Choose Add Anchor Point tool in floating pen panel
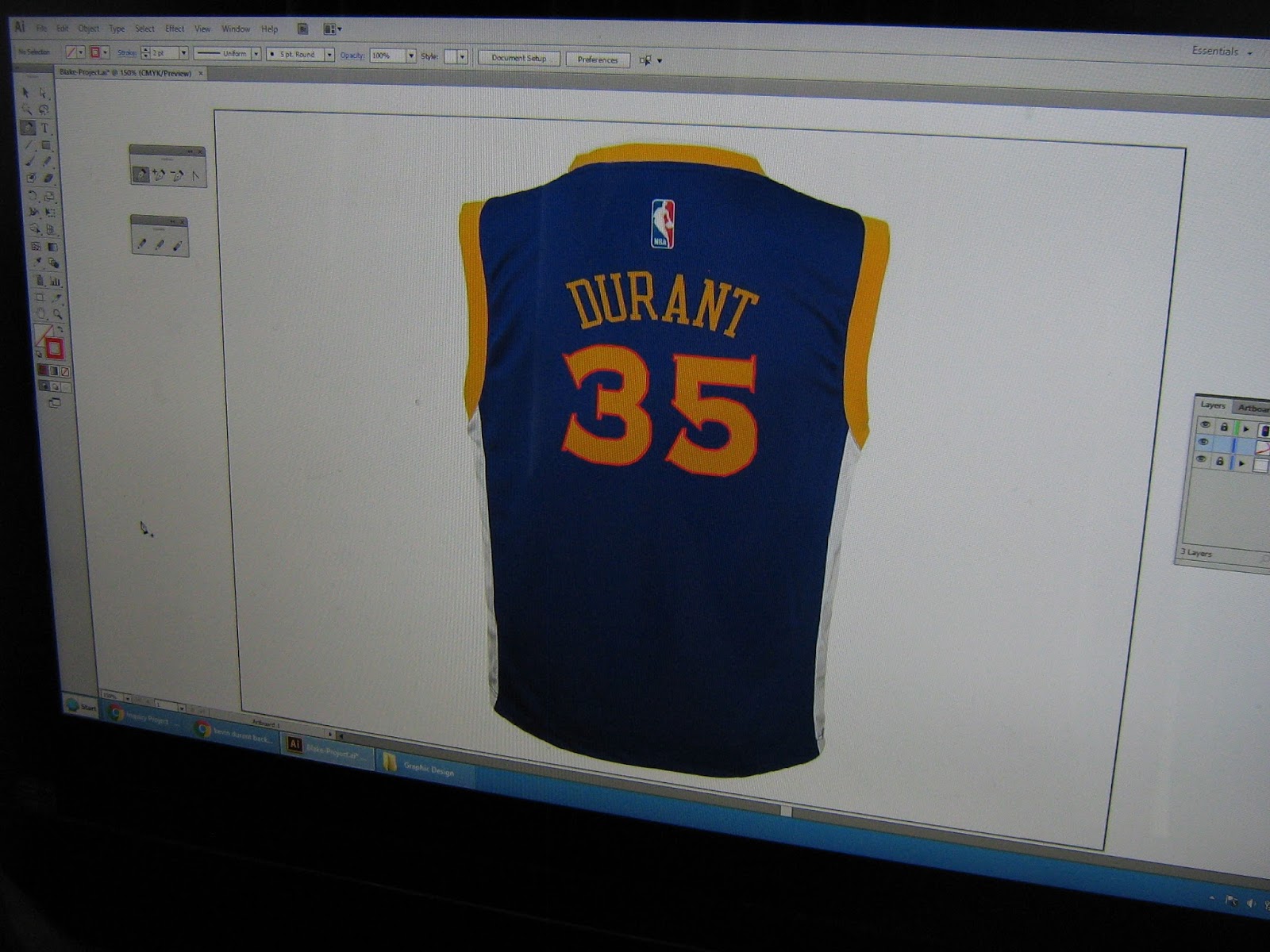This screenshot has width=1270, height=952. click(159, 175)
